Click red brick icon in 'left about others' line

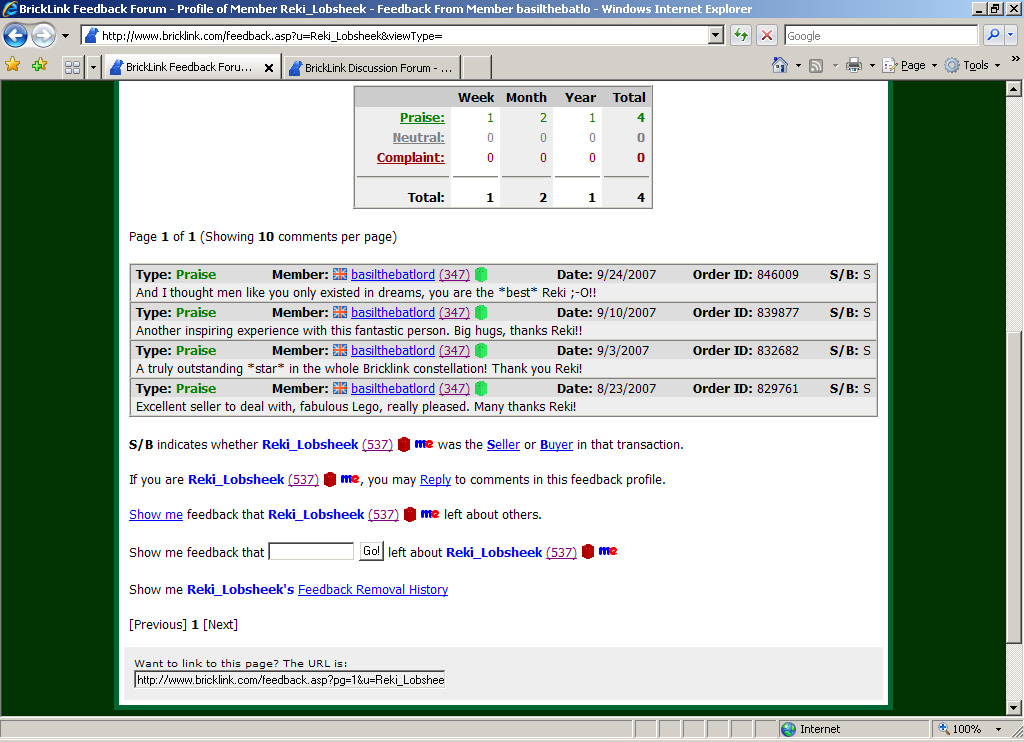(x=409, y=514)
